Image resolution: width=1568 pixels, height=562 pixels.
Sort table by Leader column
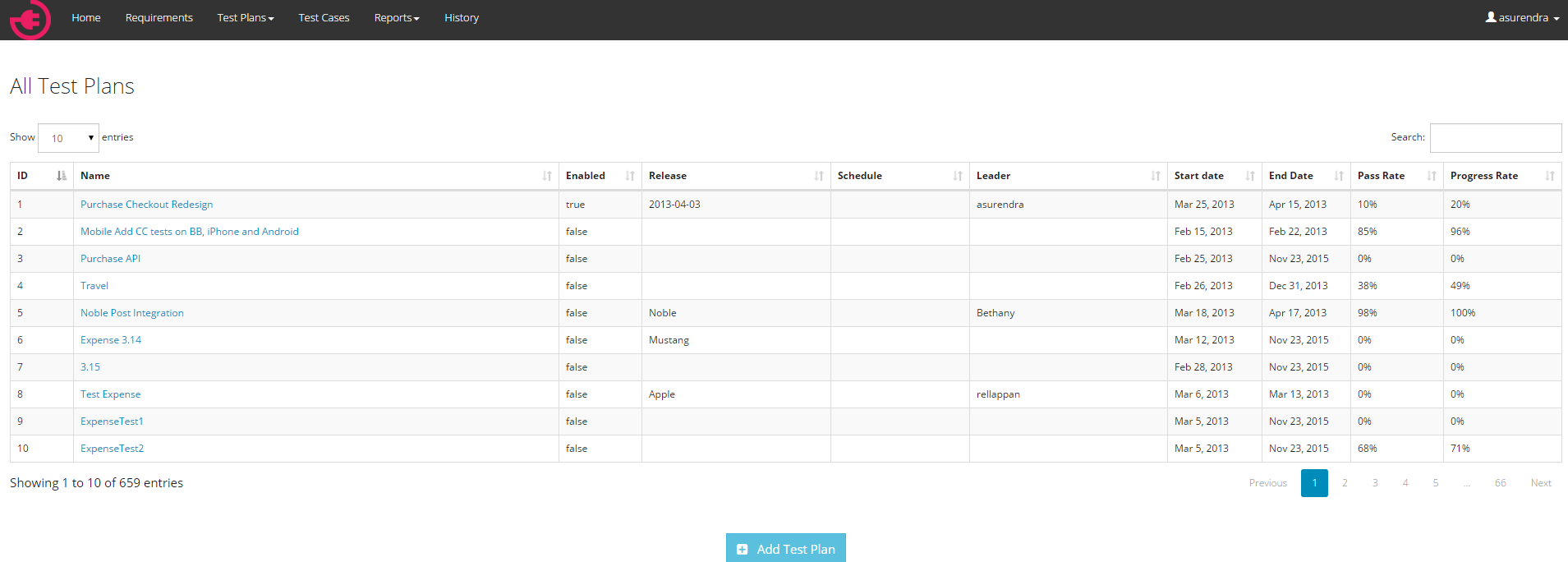tap(1069, 176)
